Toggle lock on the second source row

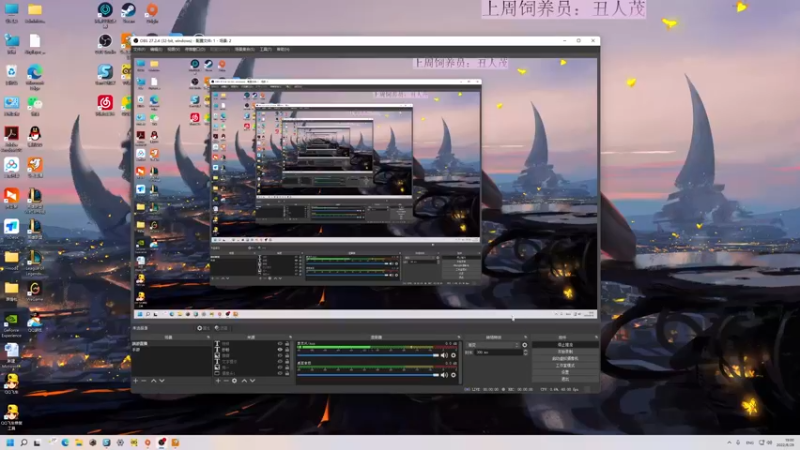click(287, 349)
